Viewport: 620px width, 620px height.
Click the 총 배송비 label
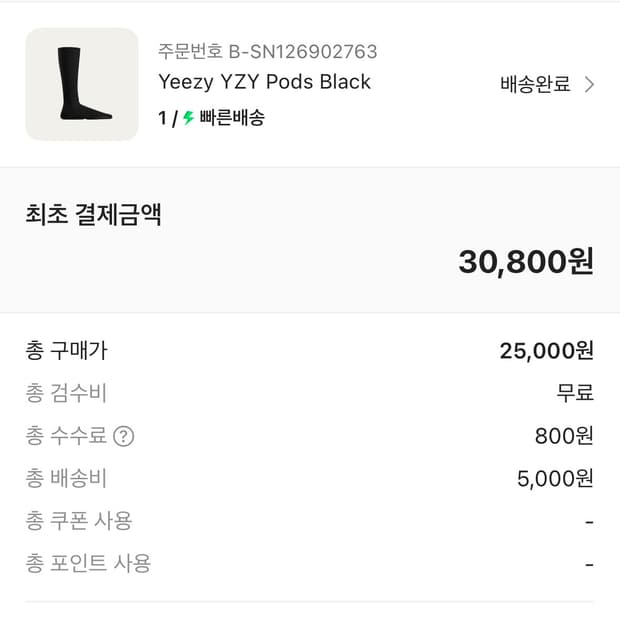[x=66, y=478]
